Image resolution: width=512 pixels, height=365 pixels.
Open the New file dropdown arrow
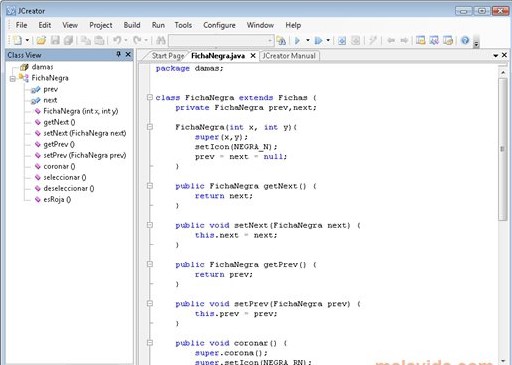27,41
